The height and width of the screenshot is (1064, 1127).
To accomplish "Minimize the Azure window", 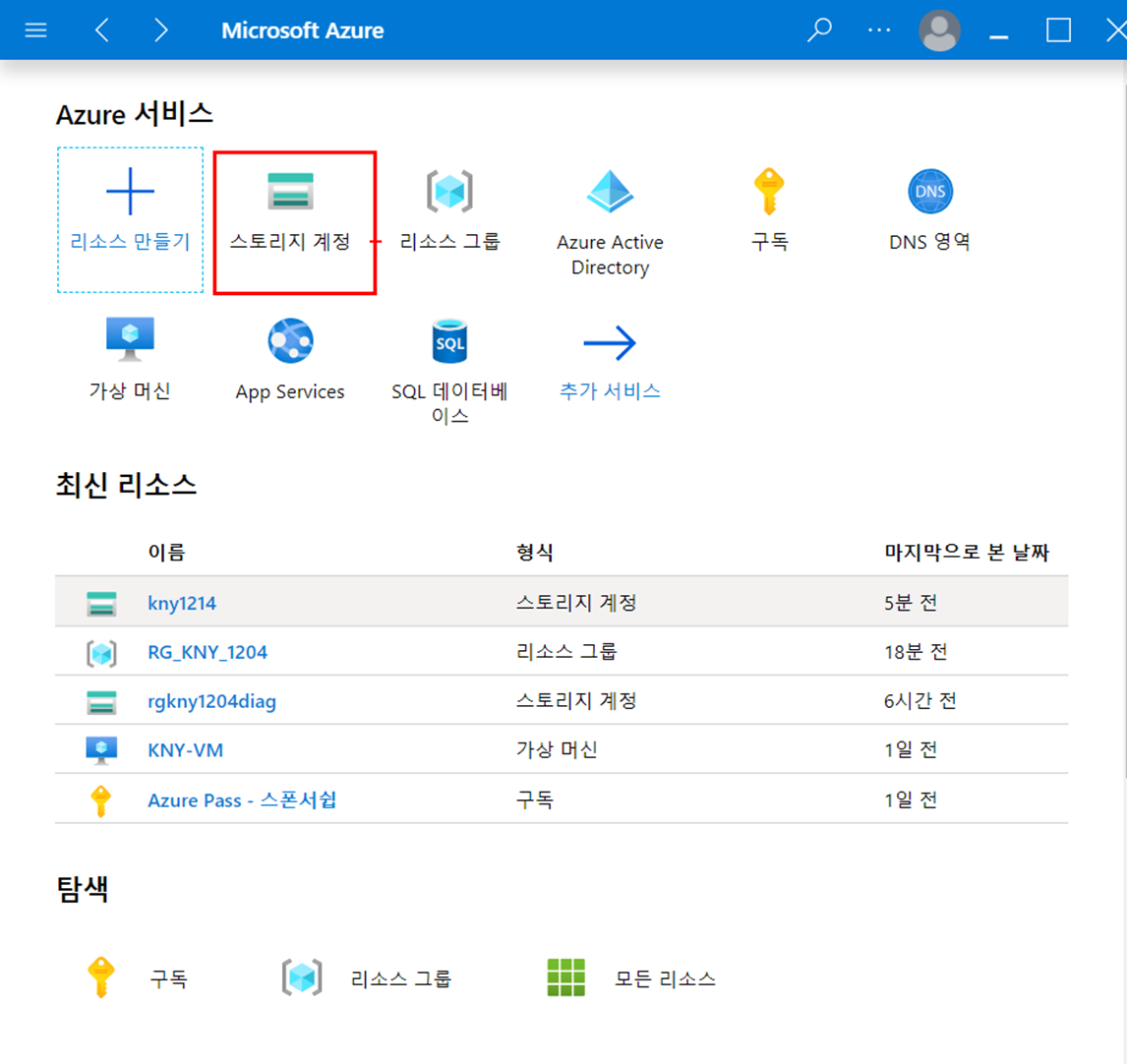I will tap(999, 36).
